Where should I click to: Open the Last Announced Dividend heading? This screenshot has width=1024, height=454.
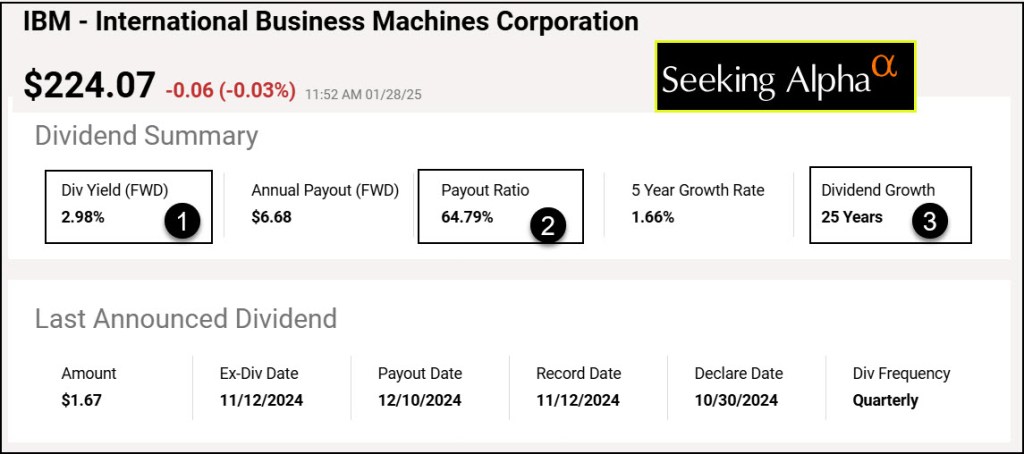pos(185,319)
